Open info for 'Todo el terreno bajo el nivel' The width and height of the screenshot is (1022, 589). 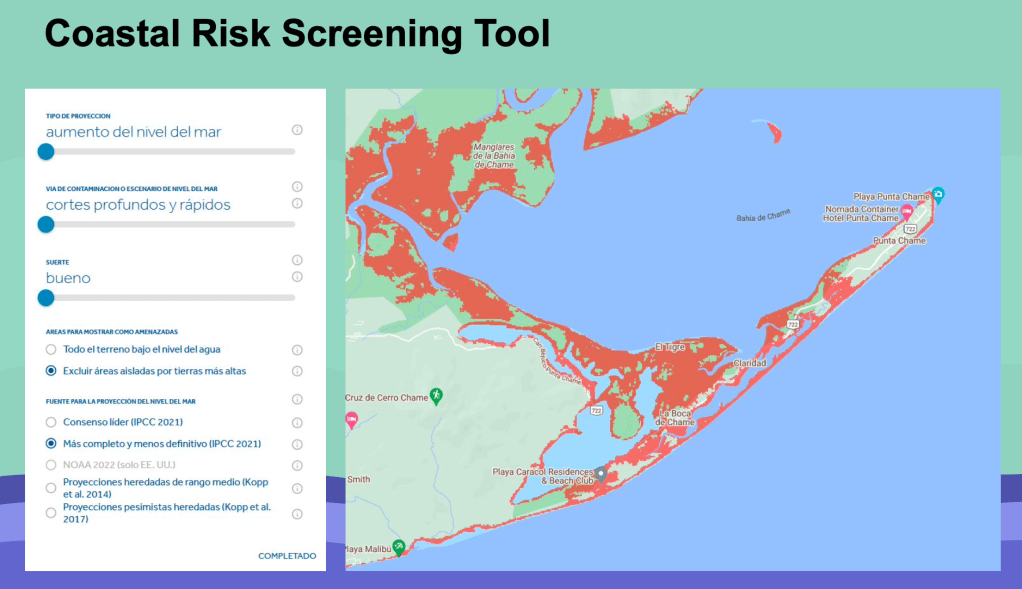[297, 350]
